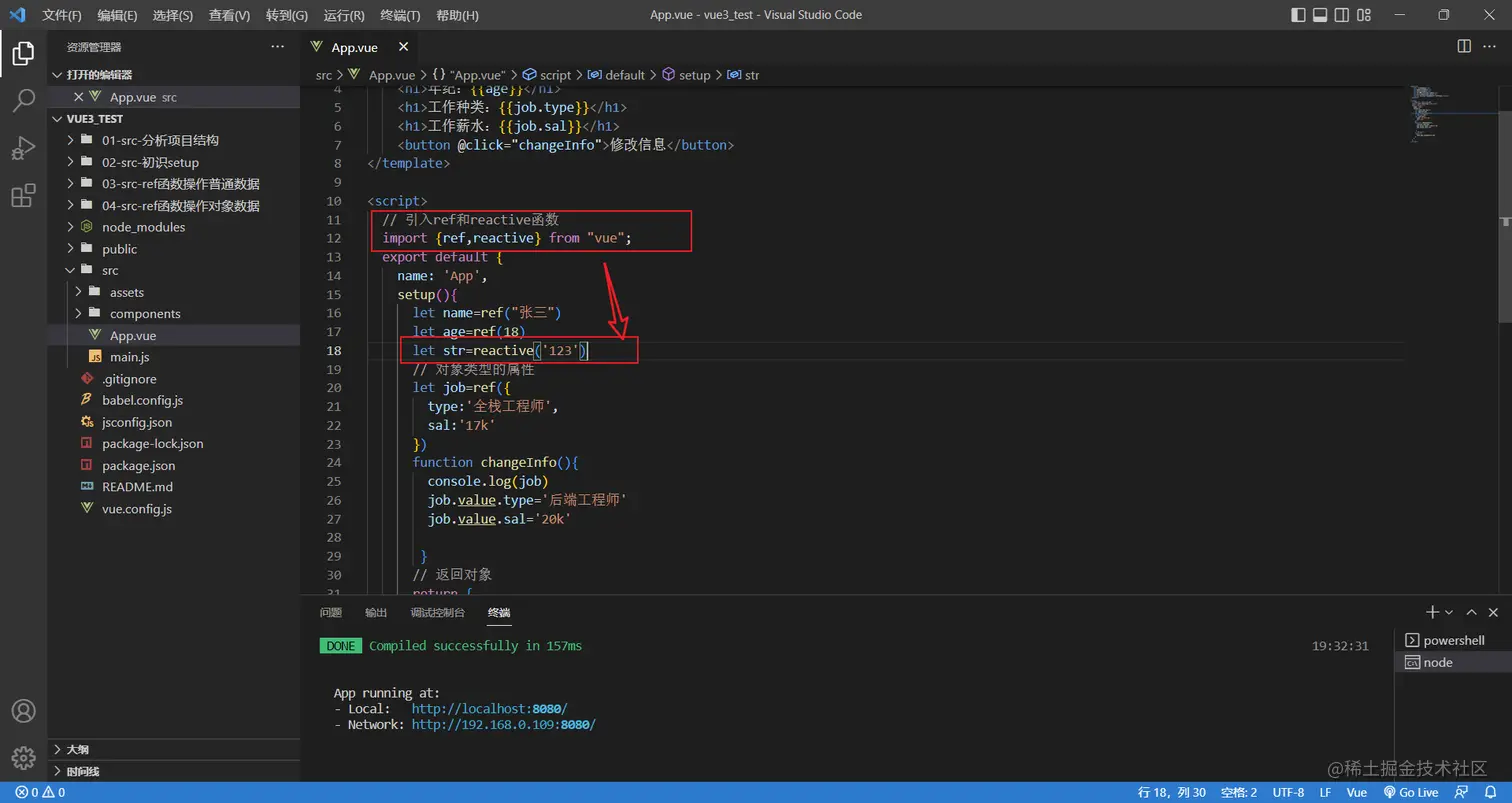The image size is (1512, 803).
Task: Open Explorer panel more actions ellipsis
Action: (277, 47)
